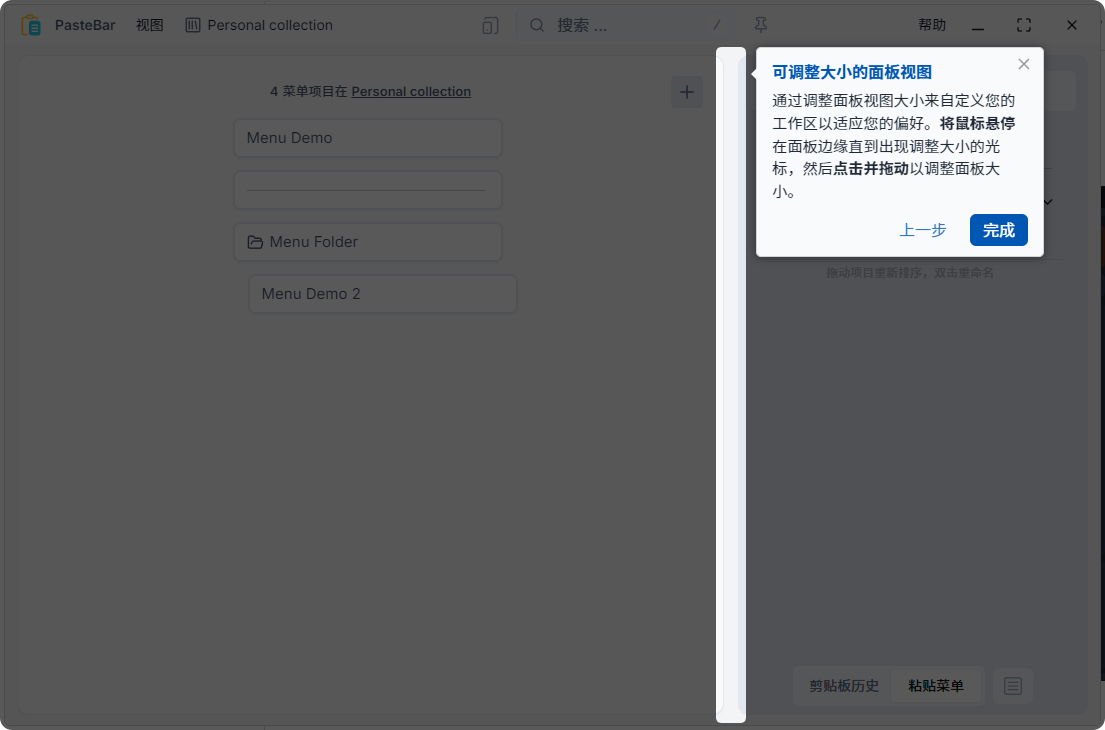Click the list icon at bottom right
1105x730 pixels.
tap(1012, 686)
